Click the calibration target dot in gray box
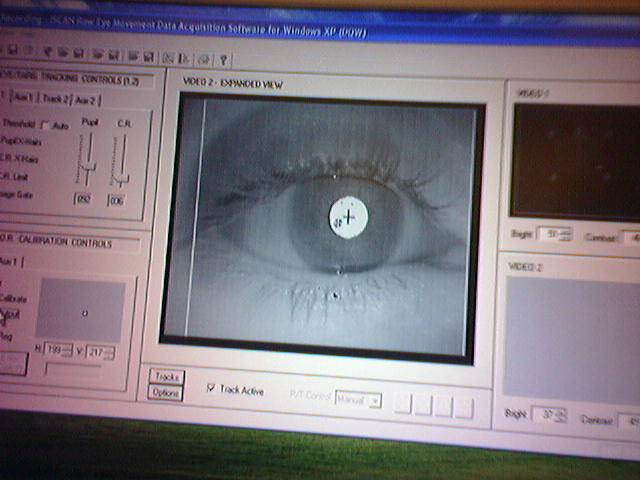Screen dimensions: 640x480 85,313
